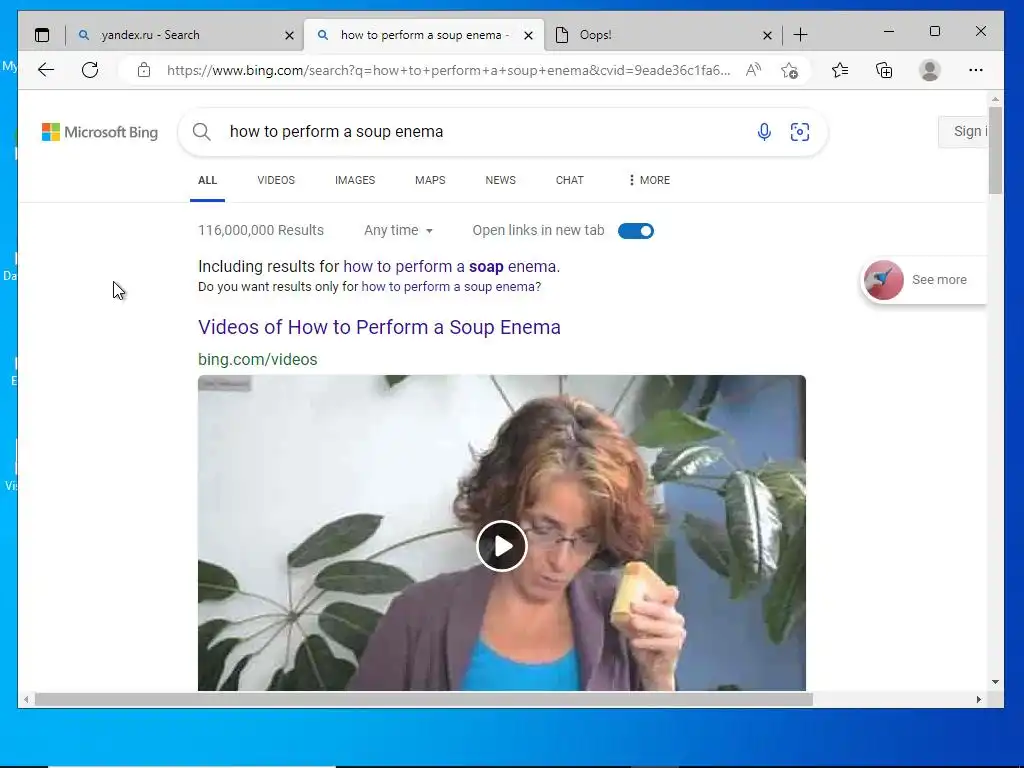Open Videos of How to Perform a Soup Enema
The image size is (1024, 768).
point(379,327)
